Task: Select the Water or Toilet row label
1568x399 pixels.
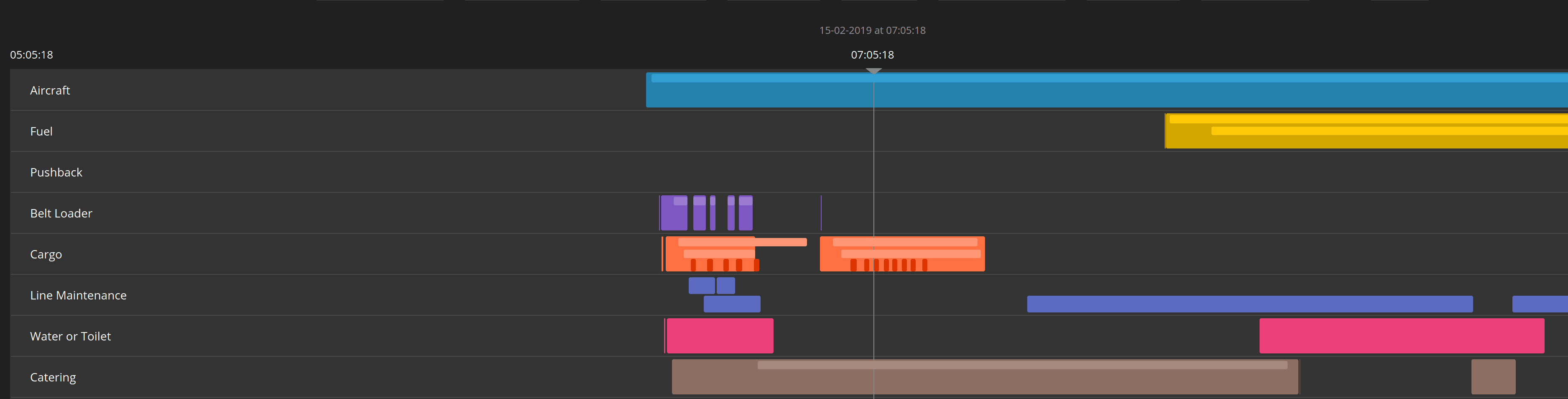Action: pos(70,336)
